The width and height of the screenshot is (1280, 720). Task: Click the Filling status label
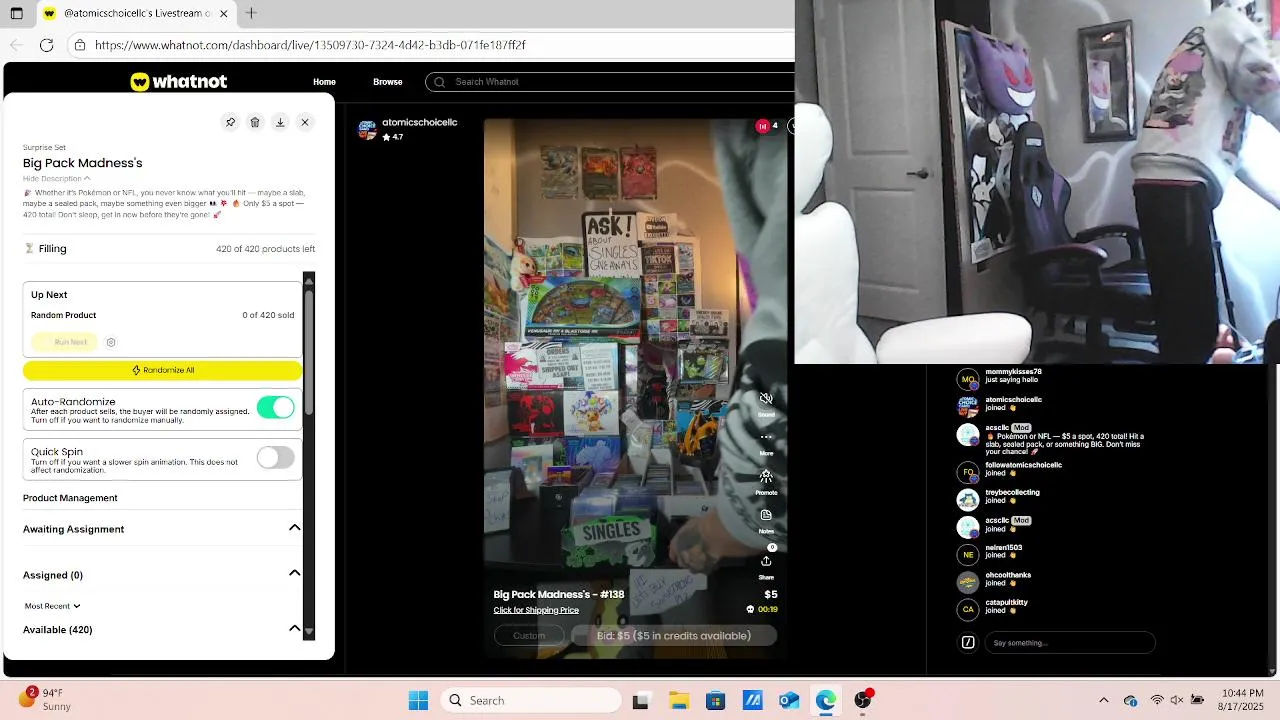(x=52, y=249)
